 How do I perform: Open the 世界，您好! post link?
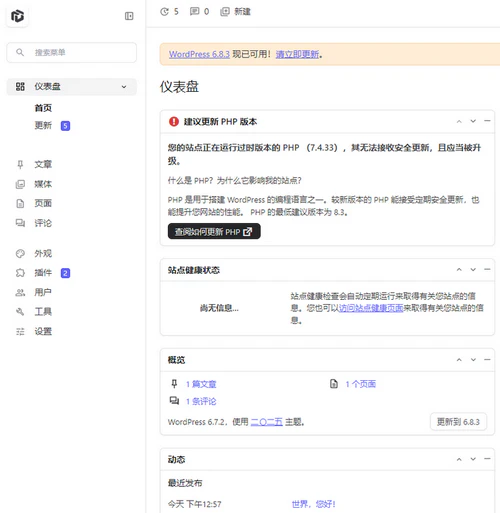coord(314,504)
